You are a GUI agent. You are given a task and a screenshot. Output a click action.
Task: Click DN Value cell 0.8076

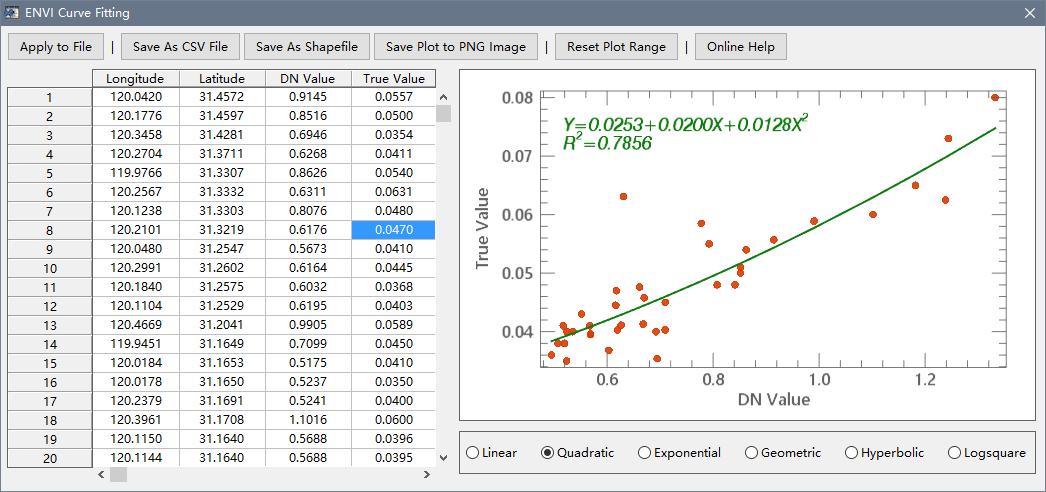tap(308, 211)
